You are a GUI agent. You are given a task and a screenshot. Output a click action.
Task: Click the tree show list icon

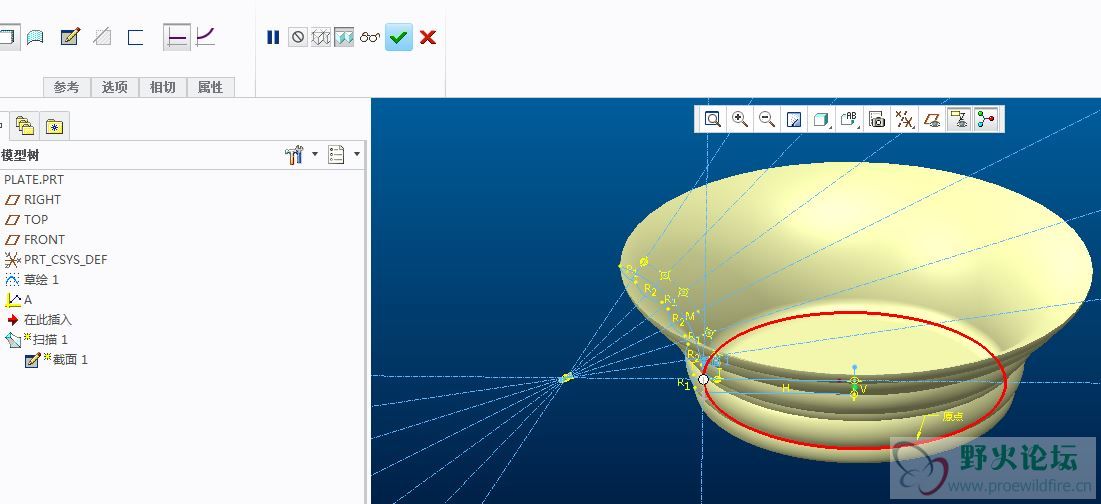(x=336, y=154)
